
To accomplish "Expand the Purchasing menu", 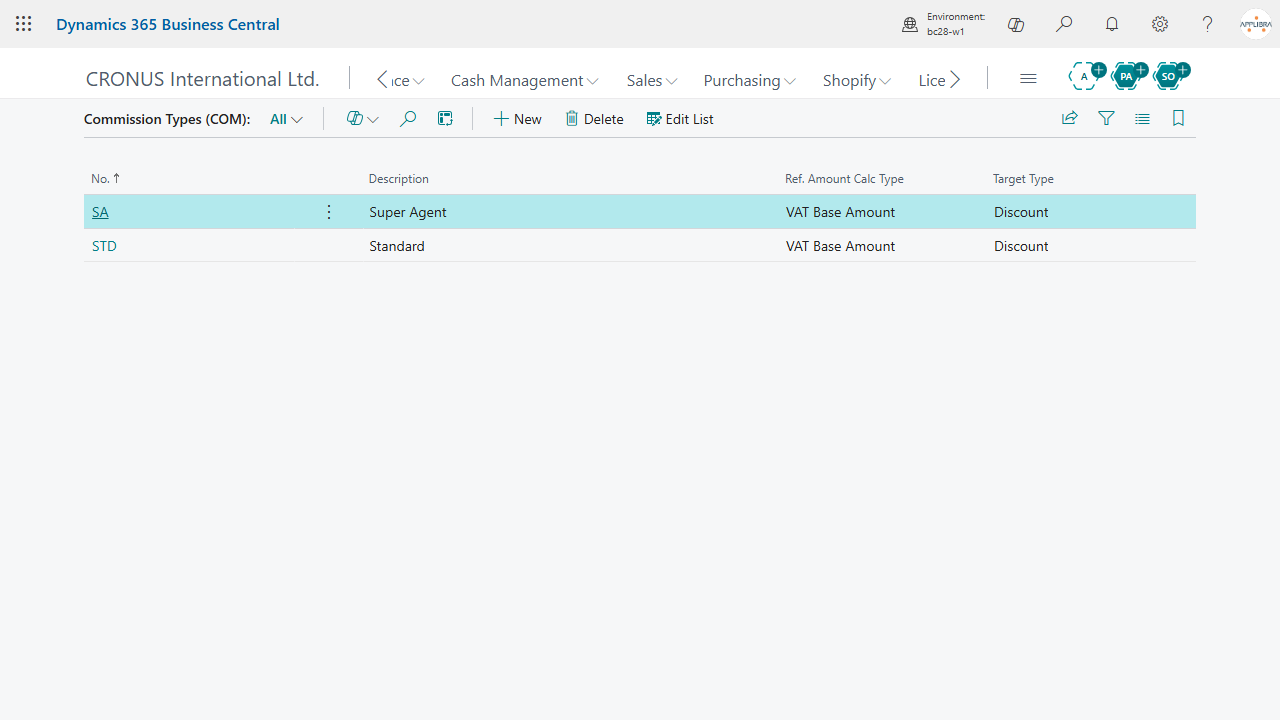I will [750, 80].
